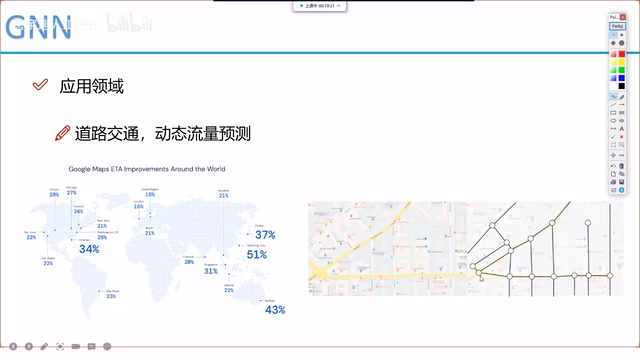Click the 道路交通，动态流量预测 text
Screen dimensions: 640x360
(x=162, y=134)
